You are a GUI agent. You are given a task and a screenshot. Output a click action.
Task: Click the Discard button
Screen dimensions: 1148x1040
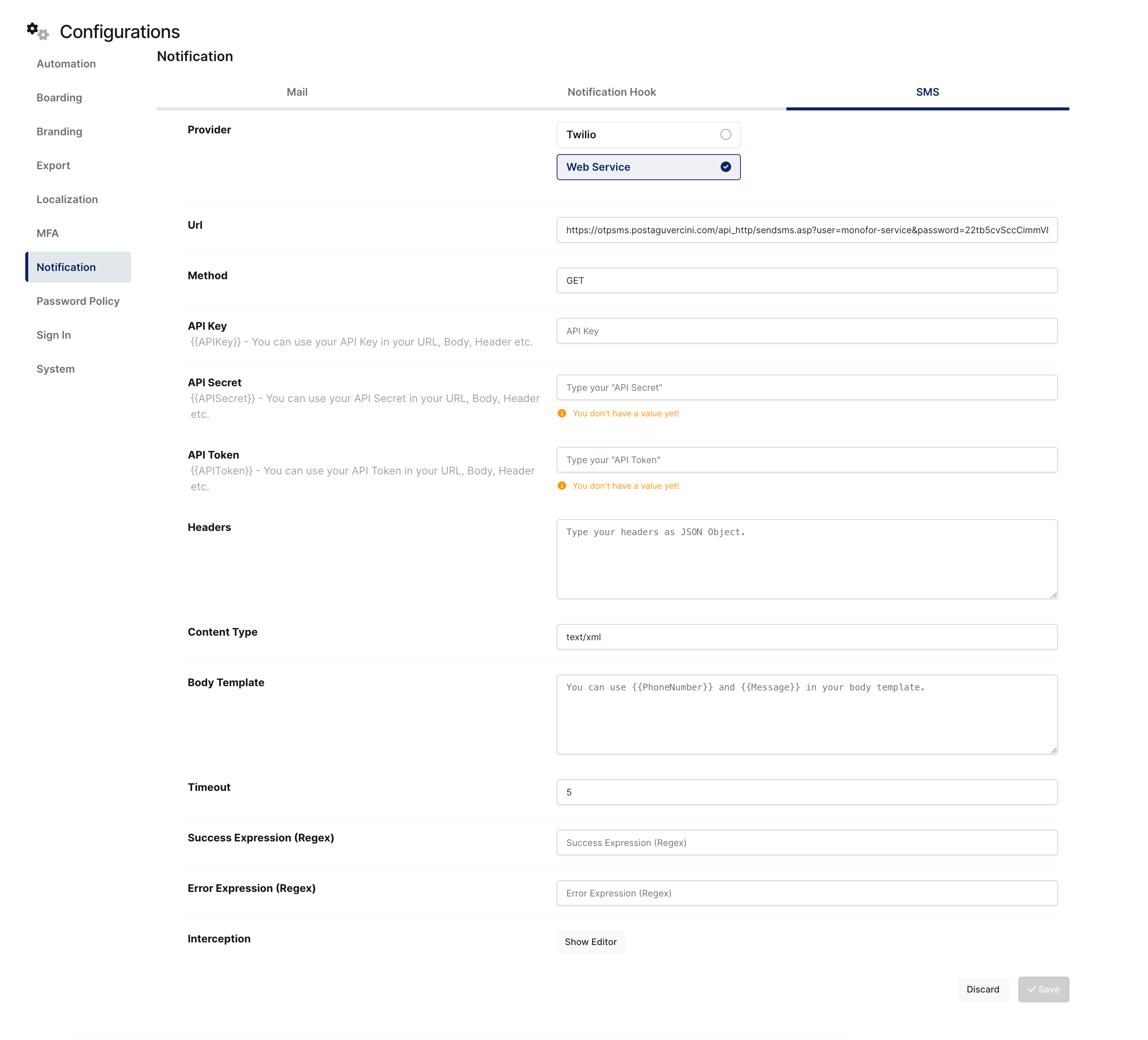tap(982, 989)
